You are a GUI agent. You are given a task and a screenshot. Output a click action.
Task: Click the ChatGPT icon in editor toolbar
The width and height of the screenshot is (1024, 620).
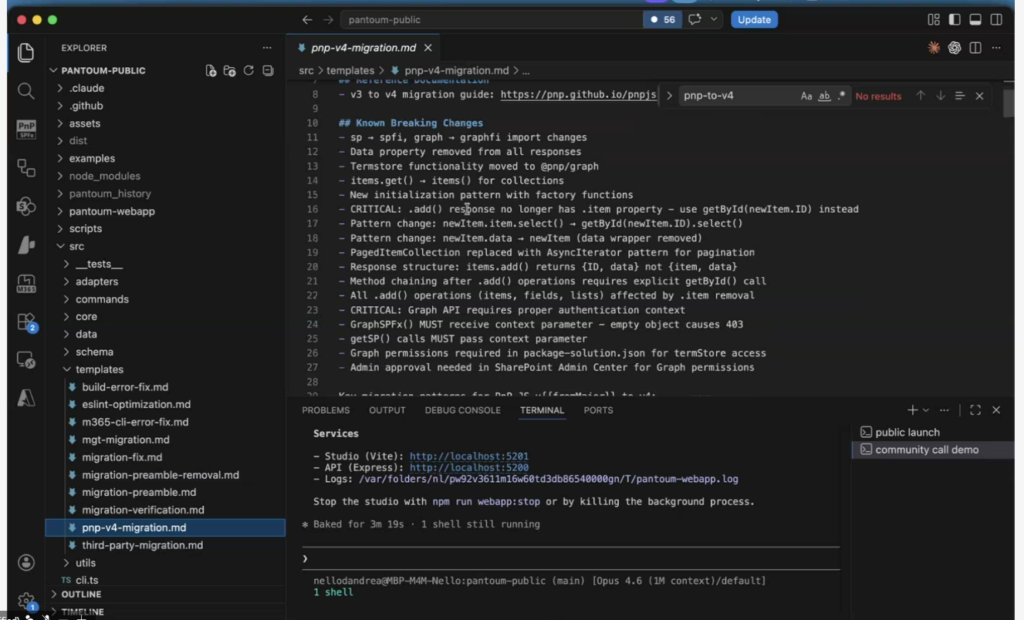click(955, 47)
